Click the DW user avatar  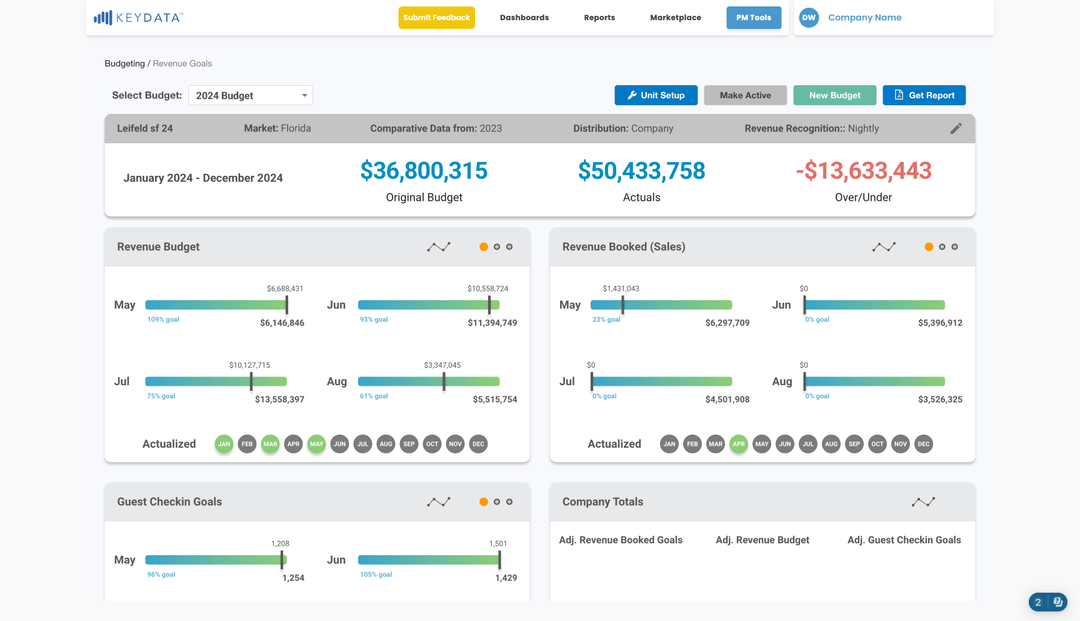tap(808, 17)
